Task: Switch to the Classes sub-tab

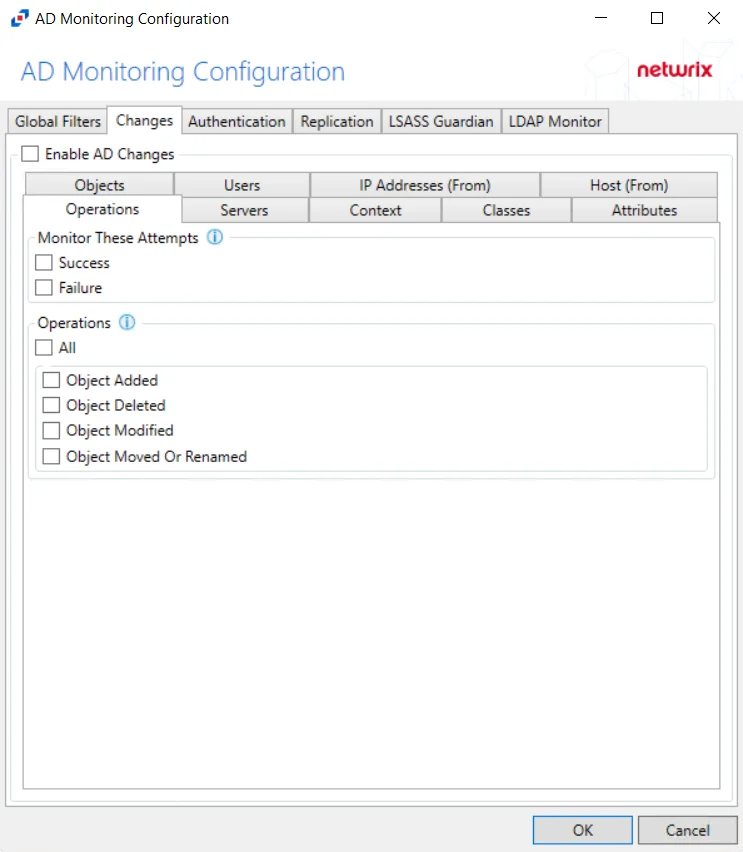Action: pos(506,210)
